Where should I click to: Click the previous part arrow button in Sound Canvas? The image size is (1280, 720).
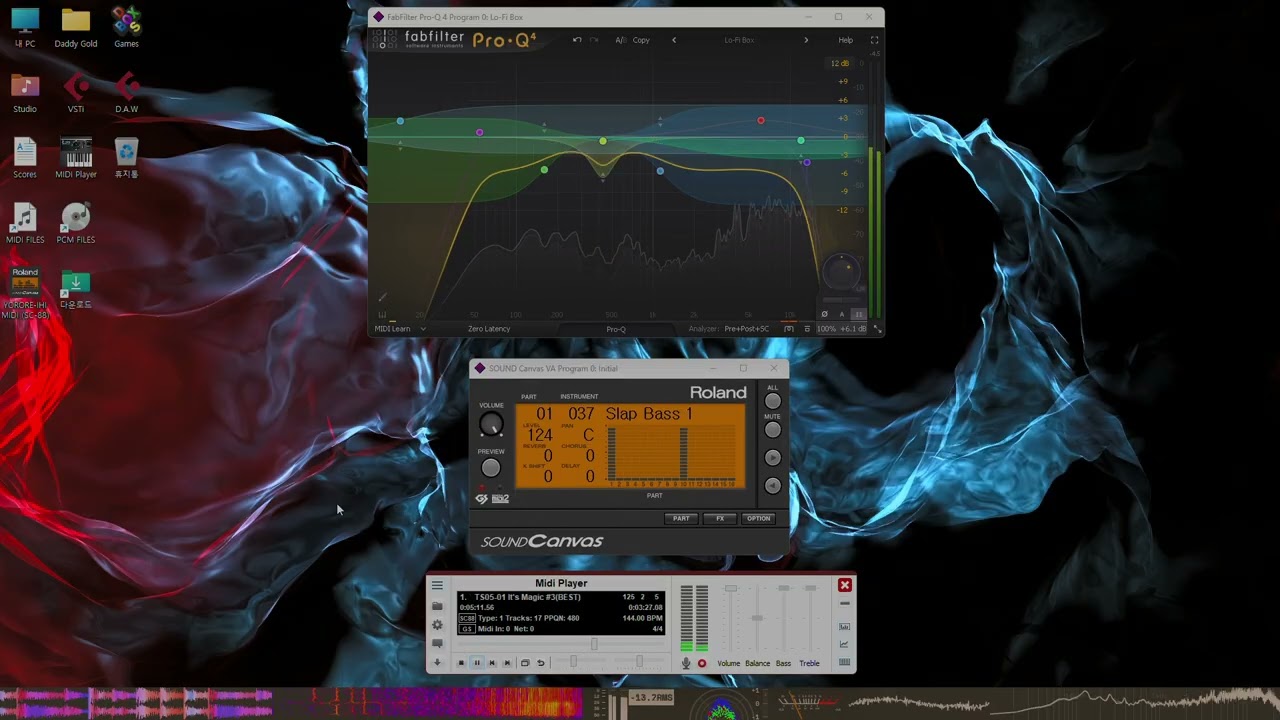point(772,485)
